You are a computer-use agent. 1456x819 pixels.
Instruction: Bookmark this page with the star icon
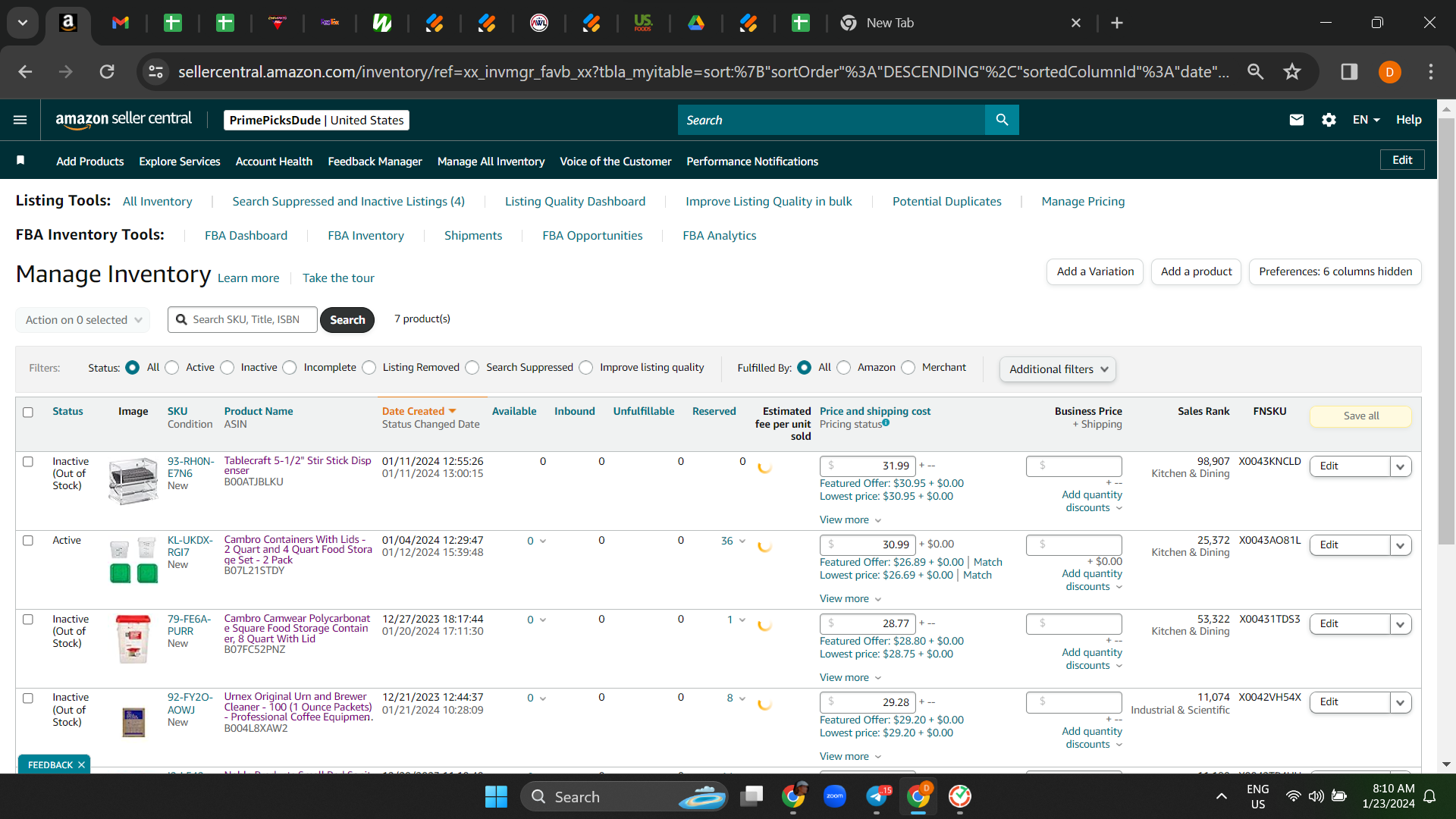click(1292, 71)
